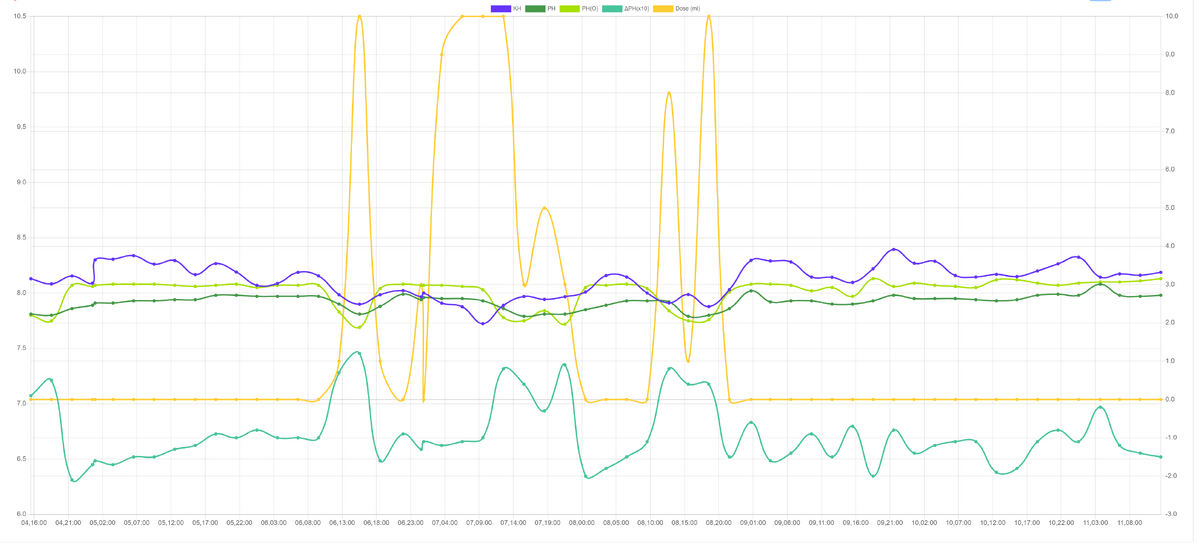Viewport: 1200px width, 559px height.
Task: Click the small blue button at top right
Action: (x=1100, y=1)
